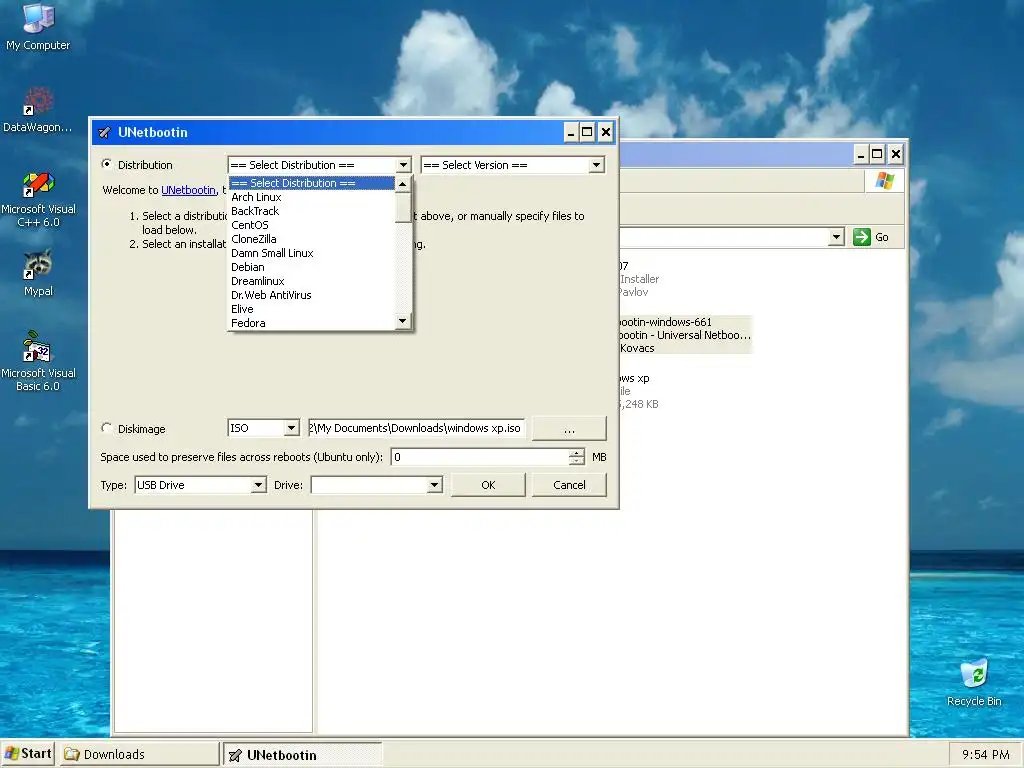Viewport: 1024px width, 768px height.
Task: Choose CentOS from the distribution list
Action: pyautogui.click(x=312, y=225)
